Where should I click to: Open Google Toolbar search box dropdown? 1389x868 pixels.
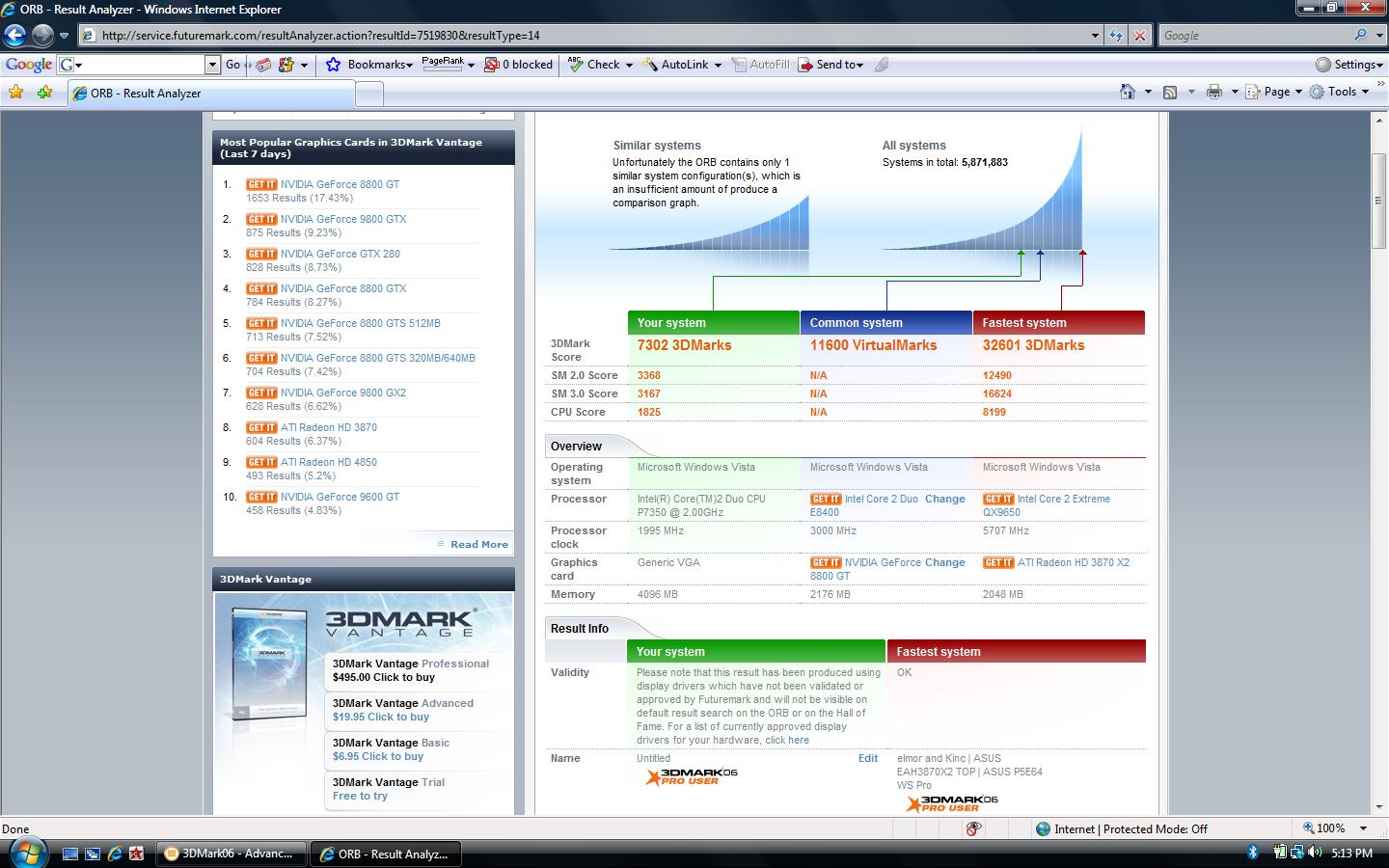click(x=212, y=65)
